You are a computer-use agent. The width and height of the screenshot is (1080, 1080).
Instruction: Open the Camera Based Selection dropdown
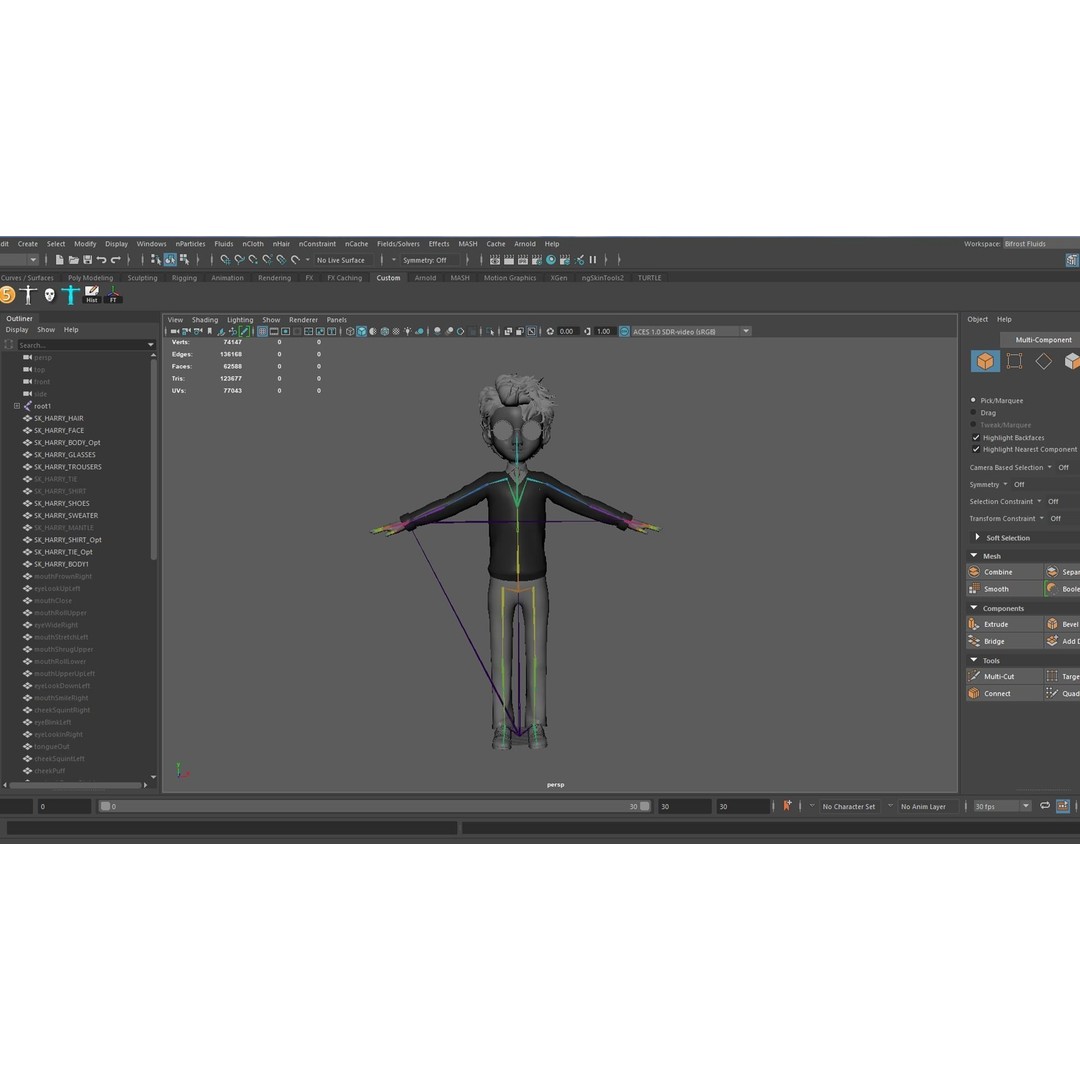pos(1050,467)
